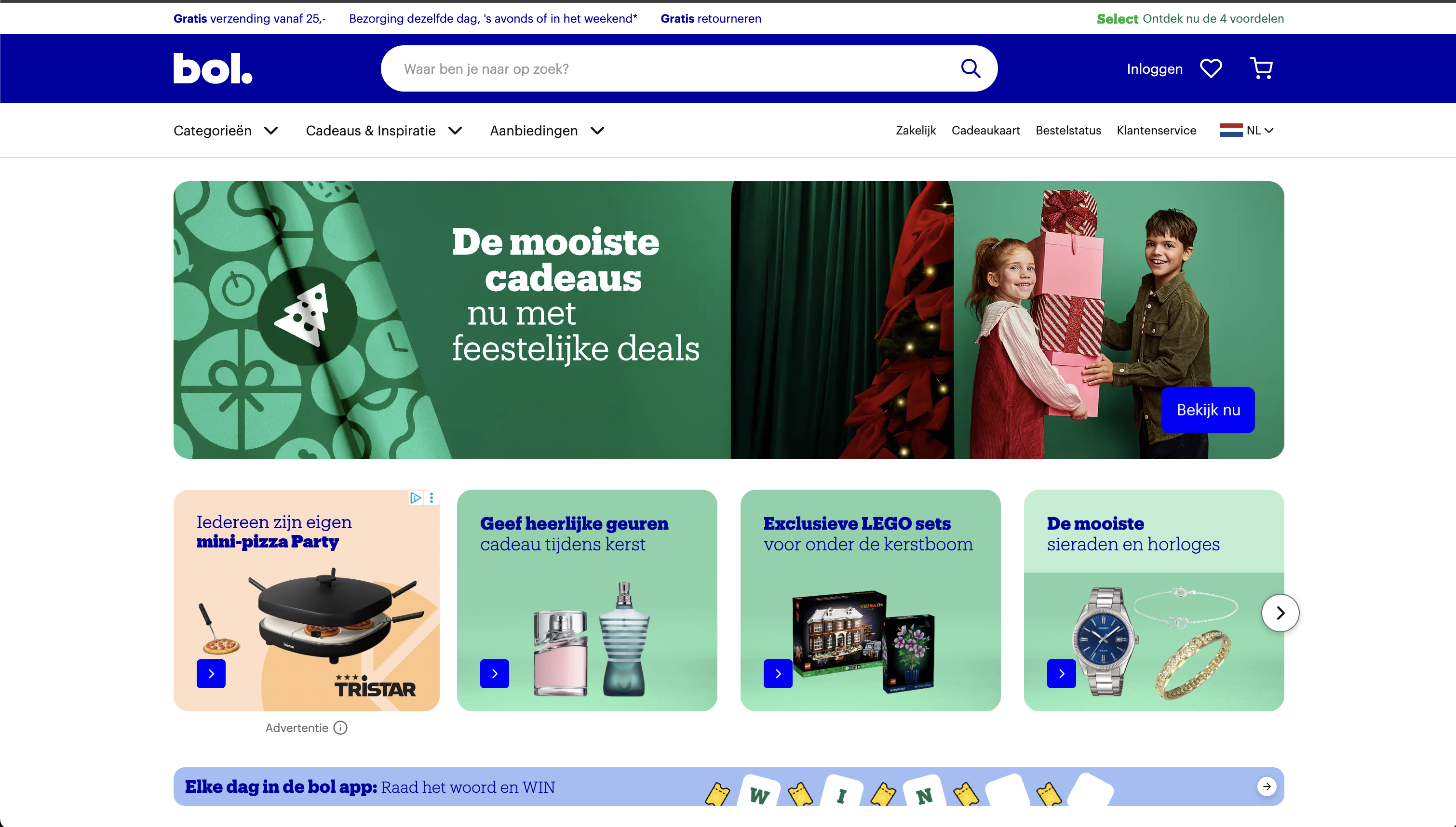Screen dimensions: 1456x827
Task: Click arrow on sieraden en horloges card
Action: [1061, 674]
